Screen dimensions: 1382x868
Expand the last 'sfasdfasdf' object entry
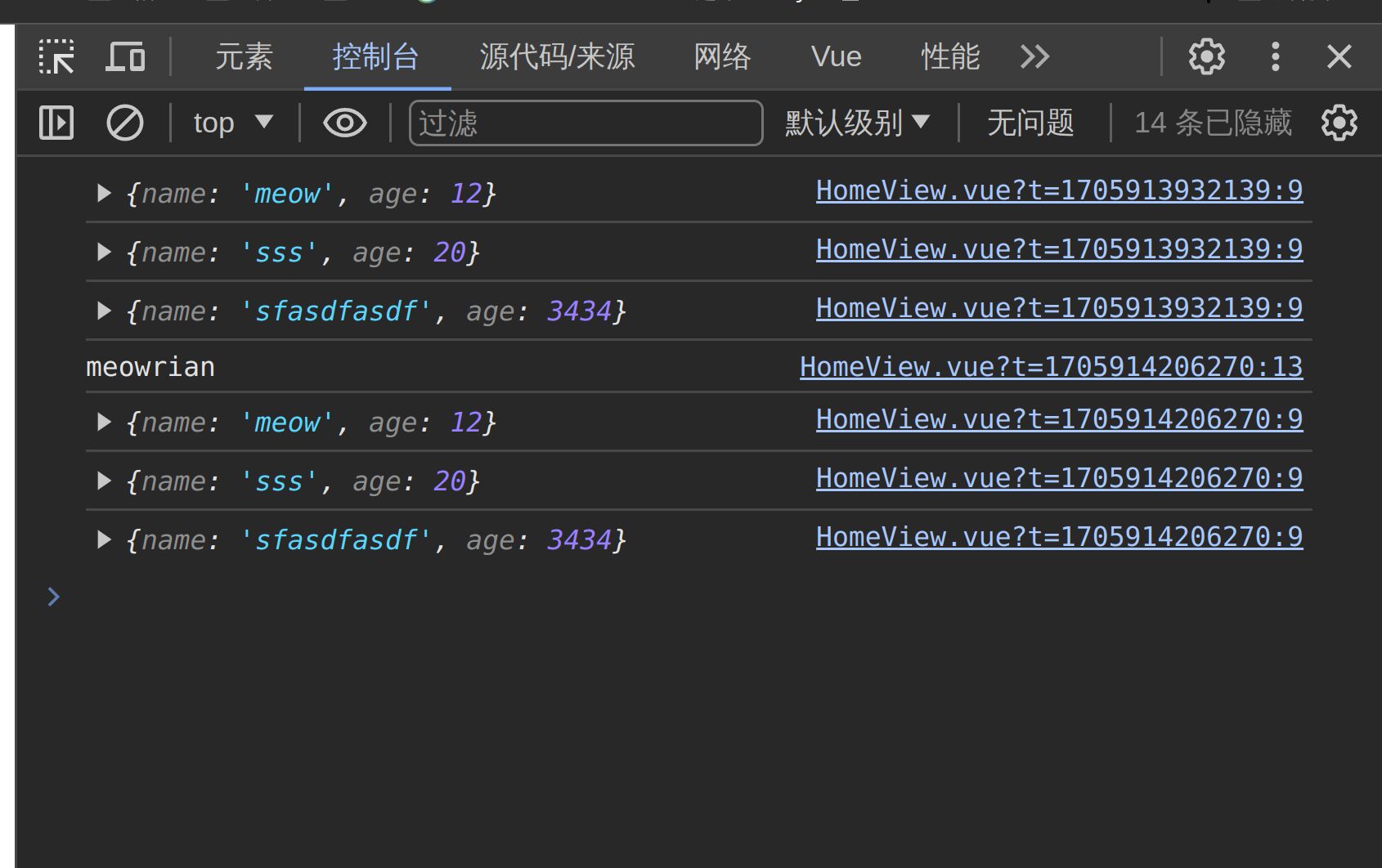point(104,540)
